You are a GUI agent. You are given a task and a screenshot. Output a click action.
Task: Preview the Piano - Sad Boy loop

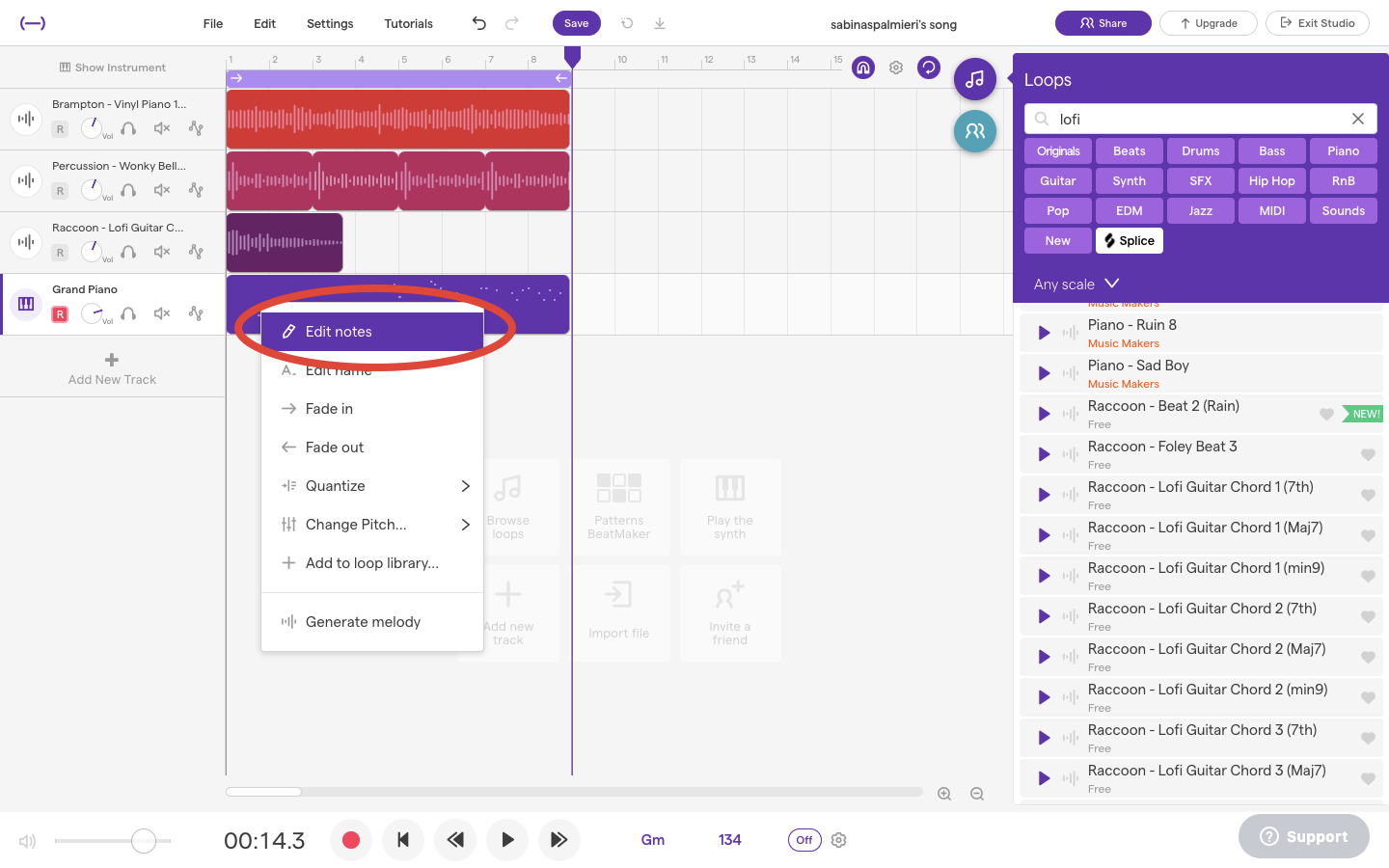(x=1044, y=373)
